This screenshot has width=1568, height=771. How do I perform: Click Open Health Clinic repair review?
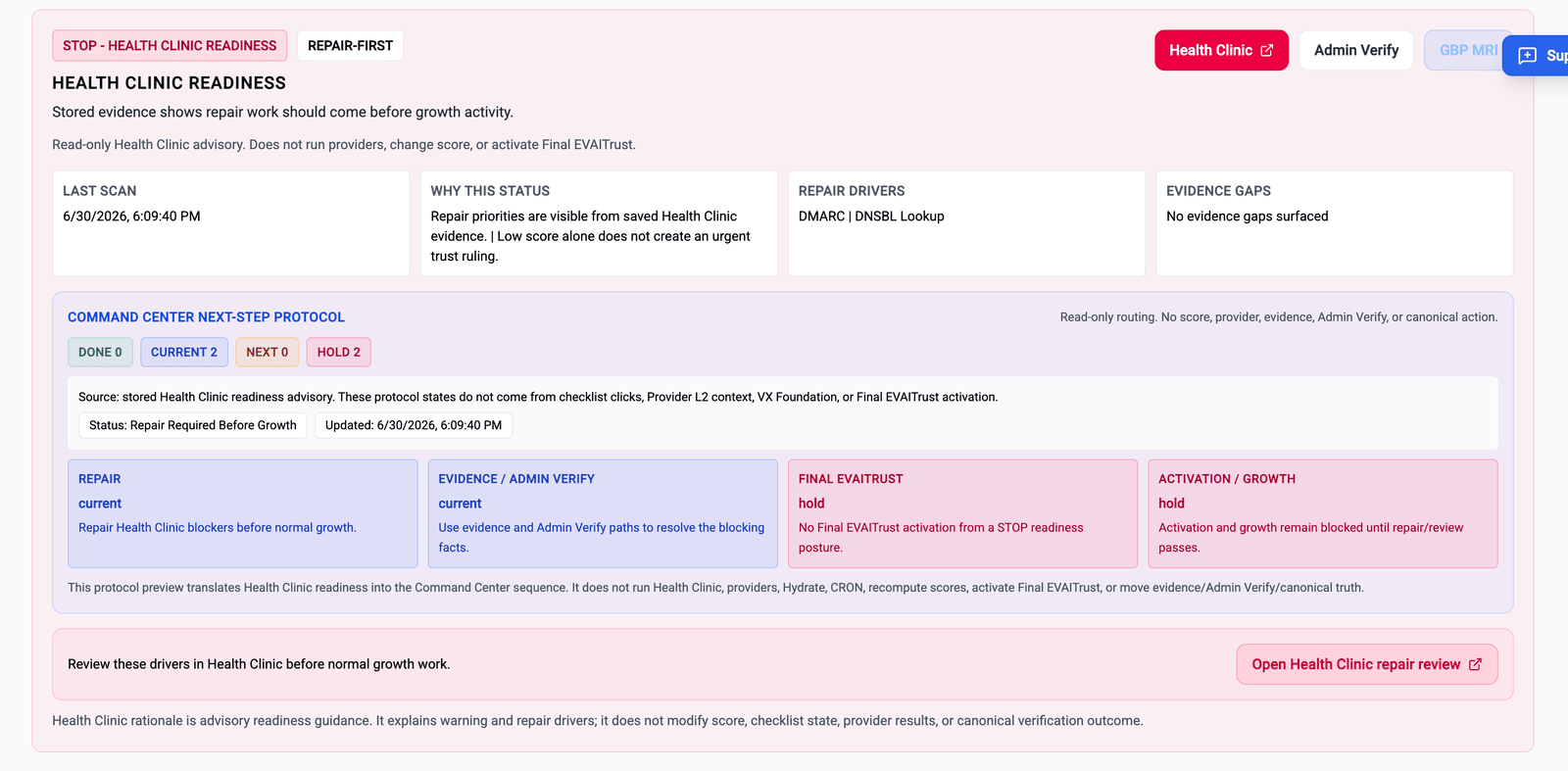(x=1367, y=664)
